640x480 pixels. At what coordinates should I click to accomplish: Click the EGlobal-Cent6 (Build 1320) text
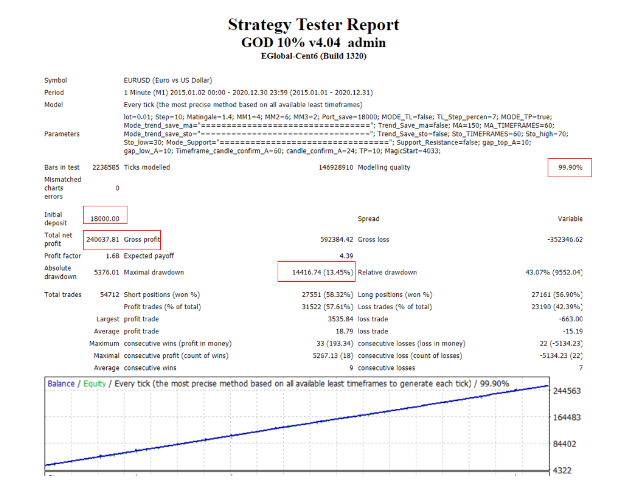click(313, 57)
